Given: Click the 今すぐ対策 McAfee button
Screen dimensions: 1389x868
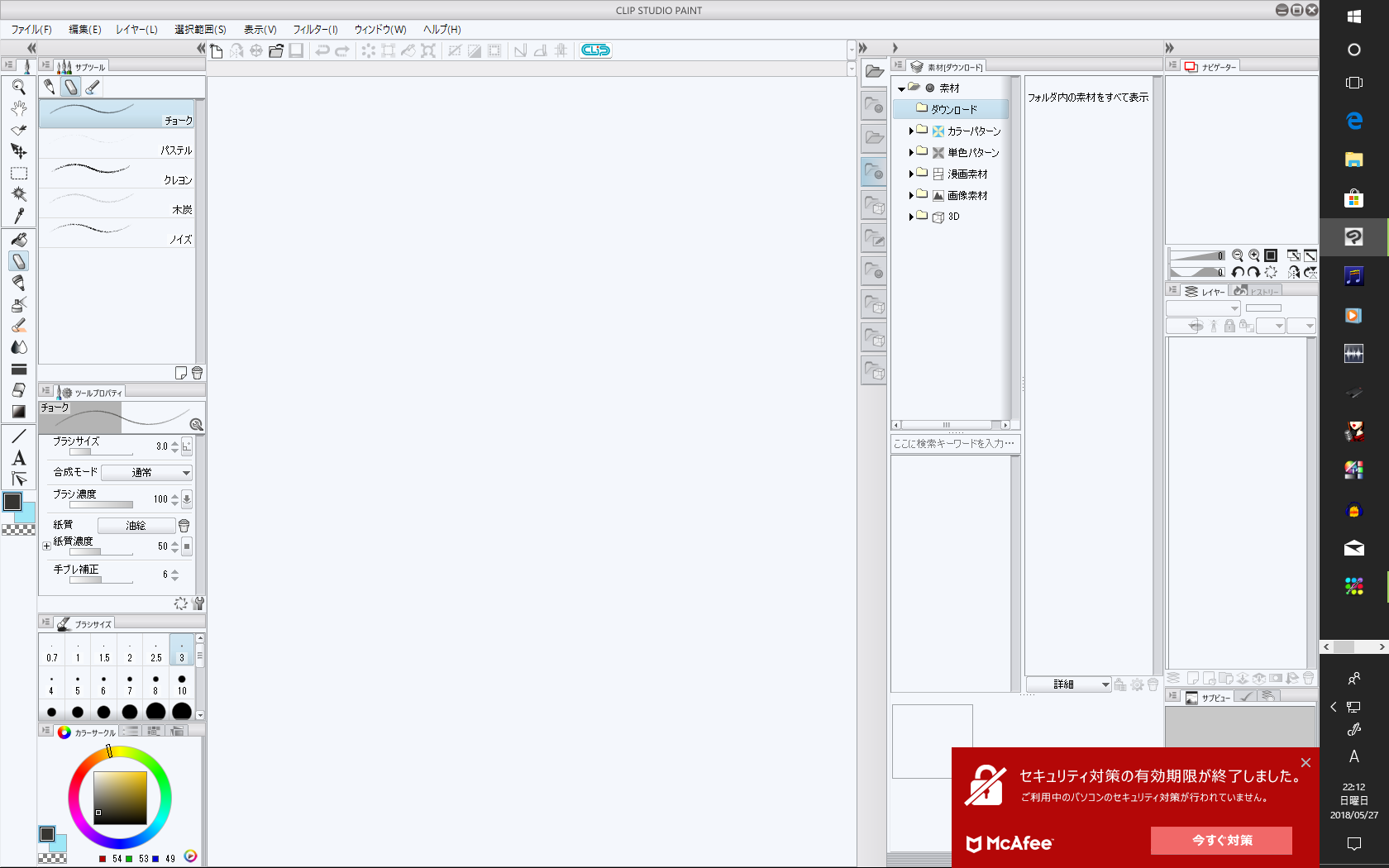Looking at the screenshot, I should [x=1221, y=841].
